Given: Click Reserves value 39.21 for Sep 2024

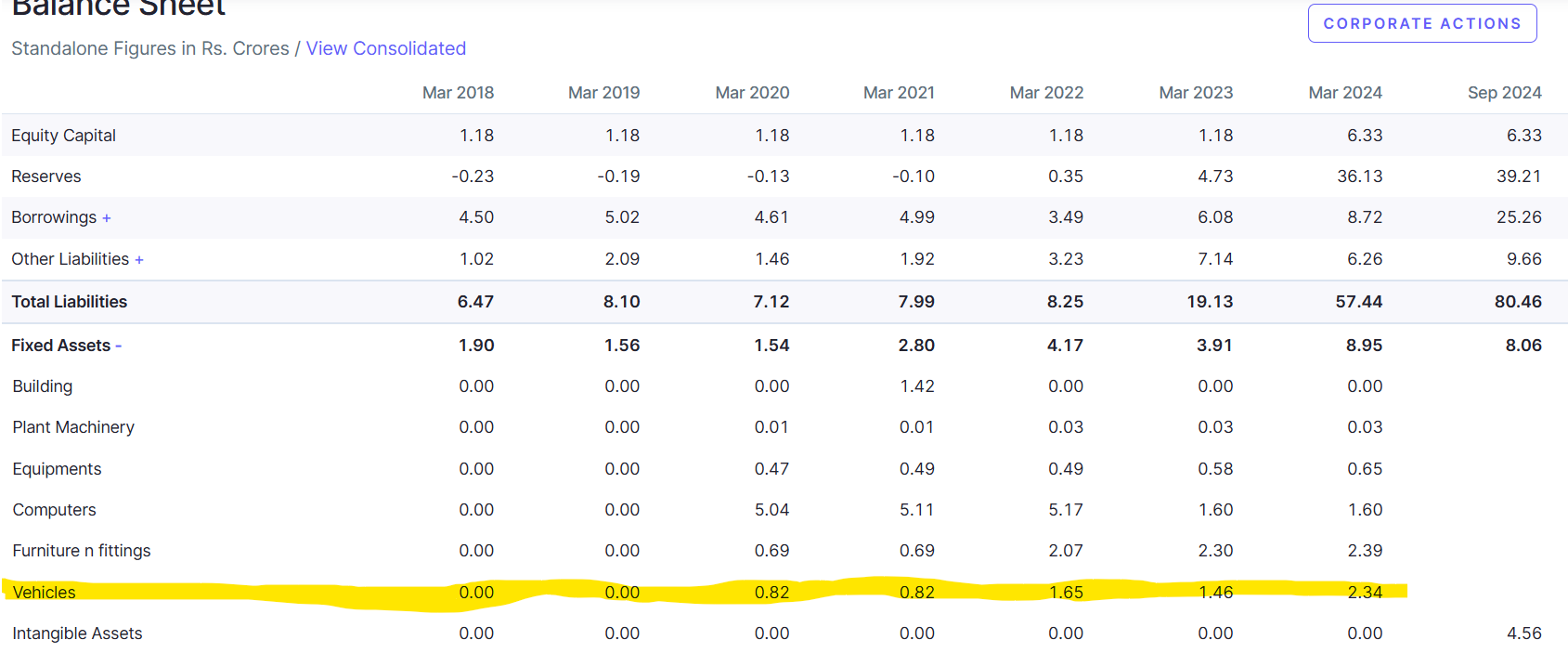Looking at the screenshot, I should click(x=1519, y=176).
